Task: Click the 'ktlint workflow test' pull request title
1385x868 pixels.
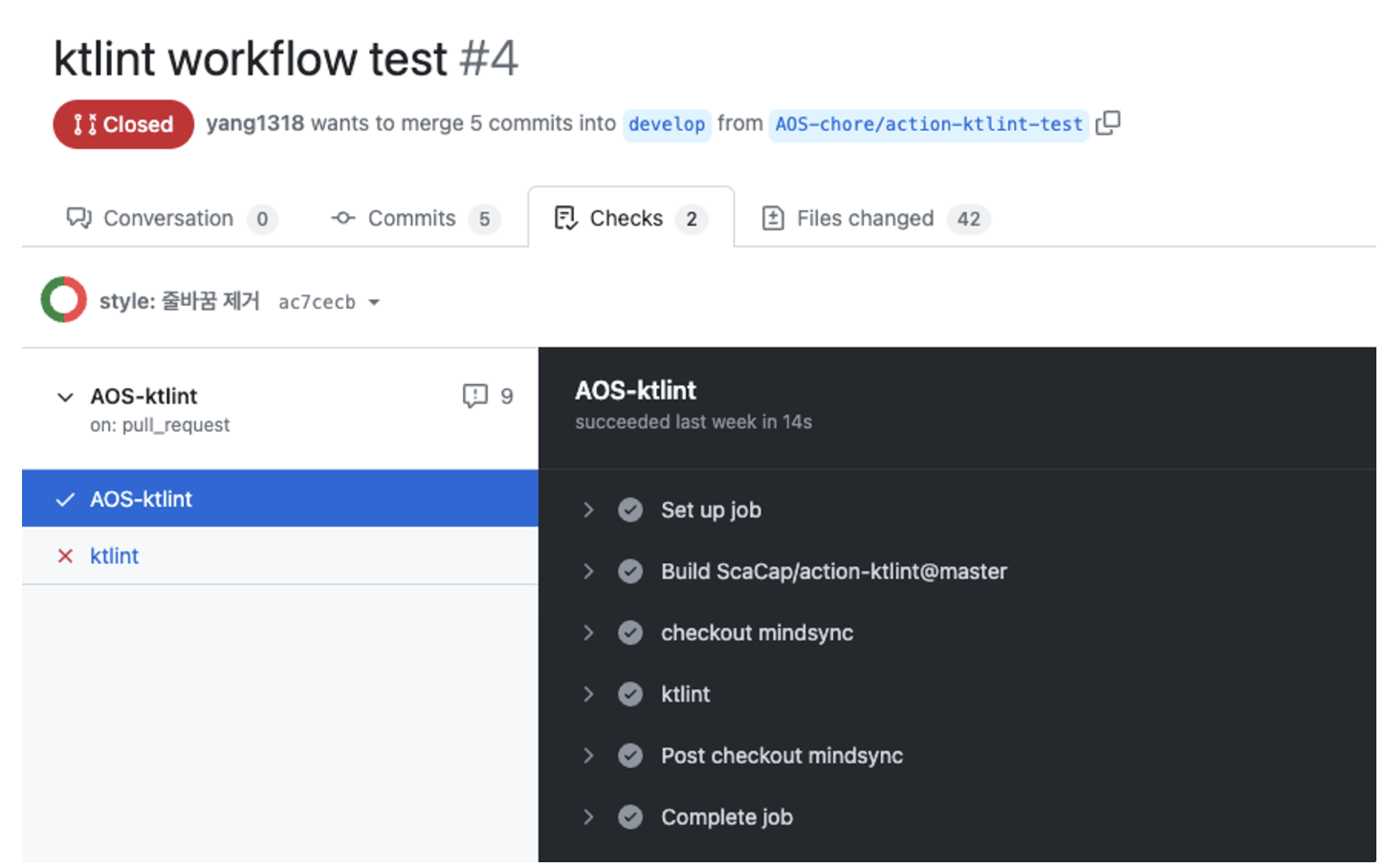Action: pyautogui.click(x=251, y=58)
